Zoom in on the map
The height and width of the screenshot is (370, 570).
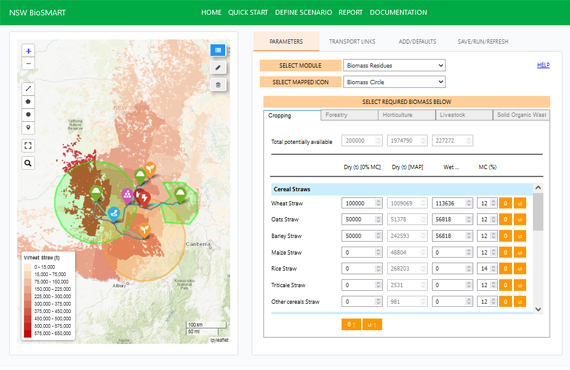28,51
